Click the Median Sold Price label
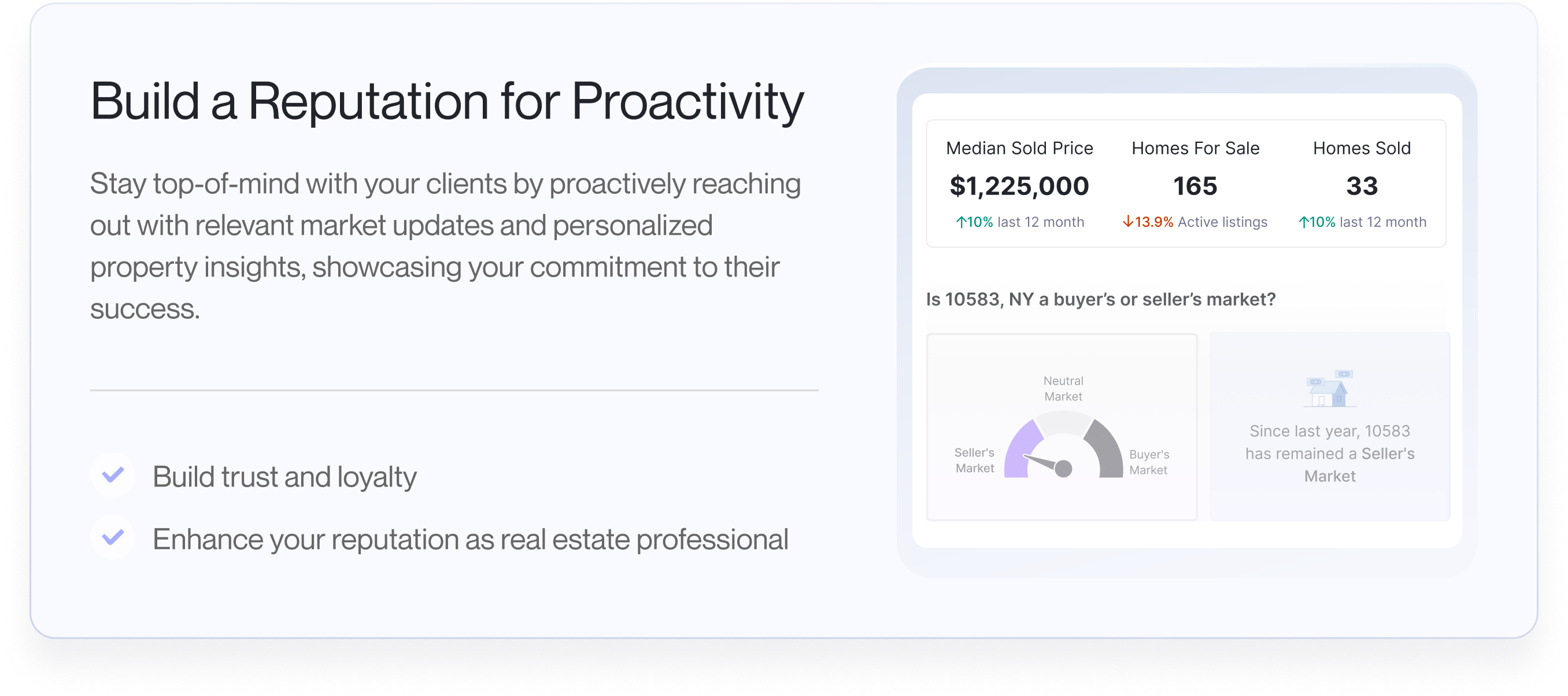 coord(1019,149)
